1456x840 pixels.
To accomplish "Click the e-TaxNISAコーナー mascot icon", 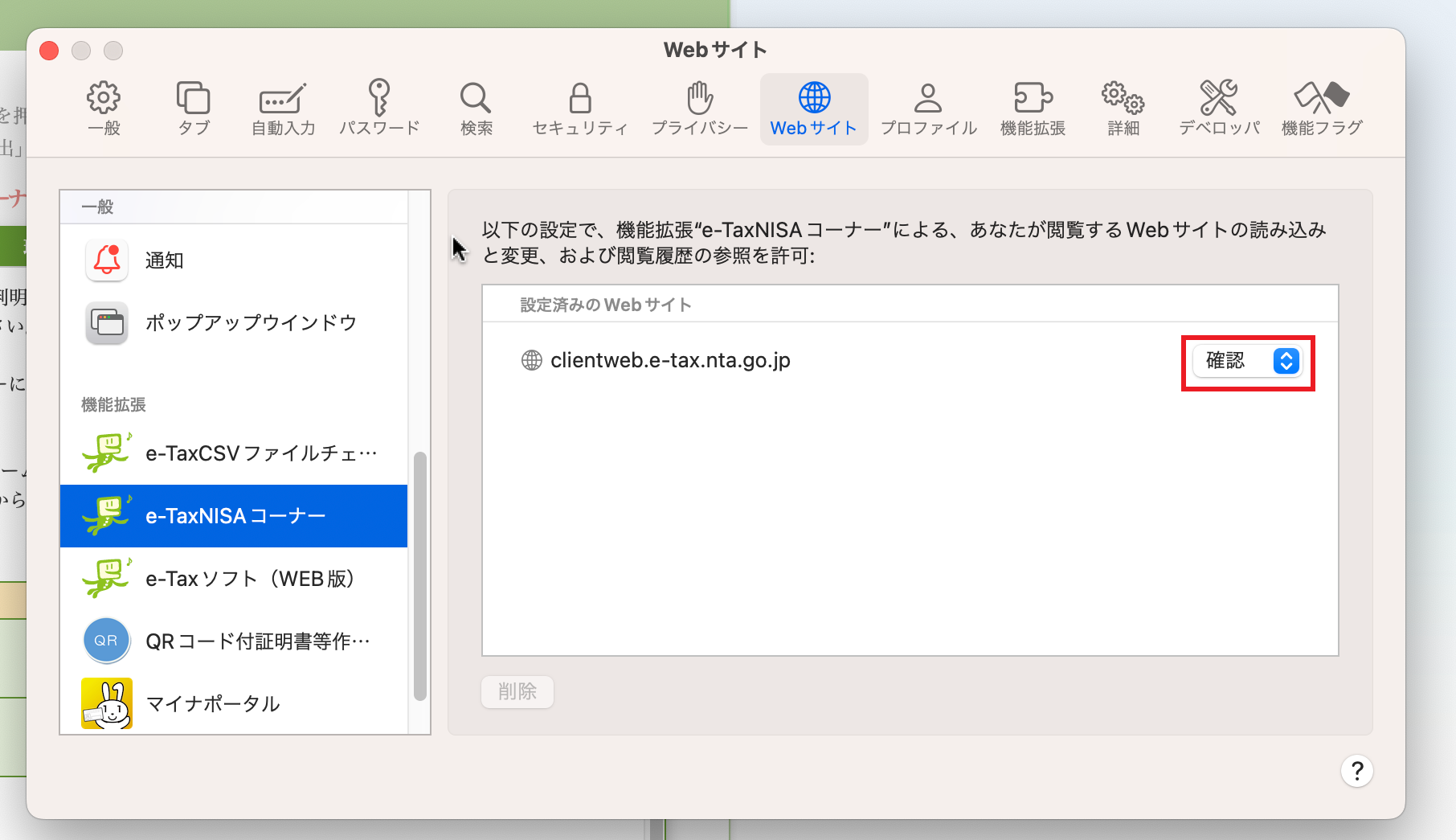I will tap(107, 515).
